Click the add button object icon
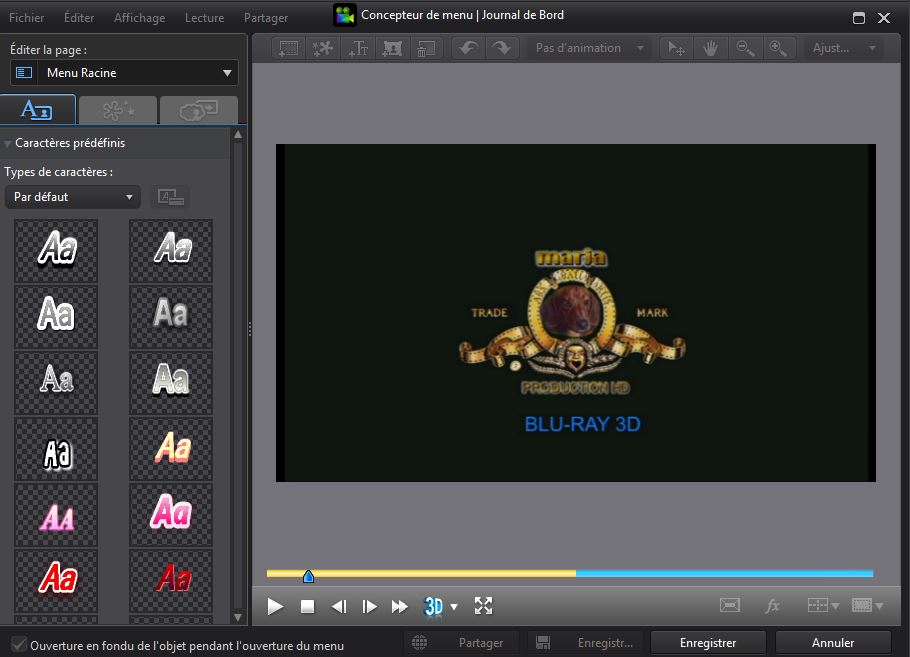The width and height of the screenshot is (910, 657). [392, 48]
